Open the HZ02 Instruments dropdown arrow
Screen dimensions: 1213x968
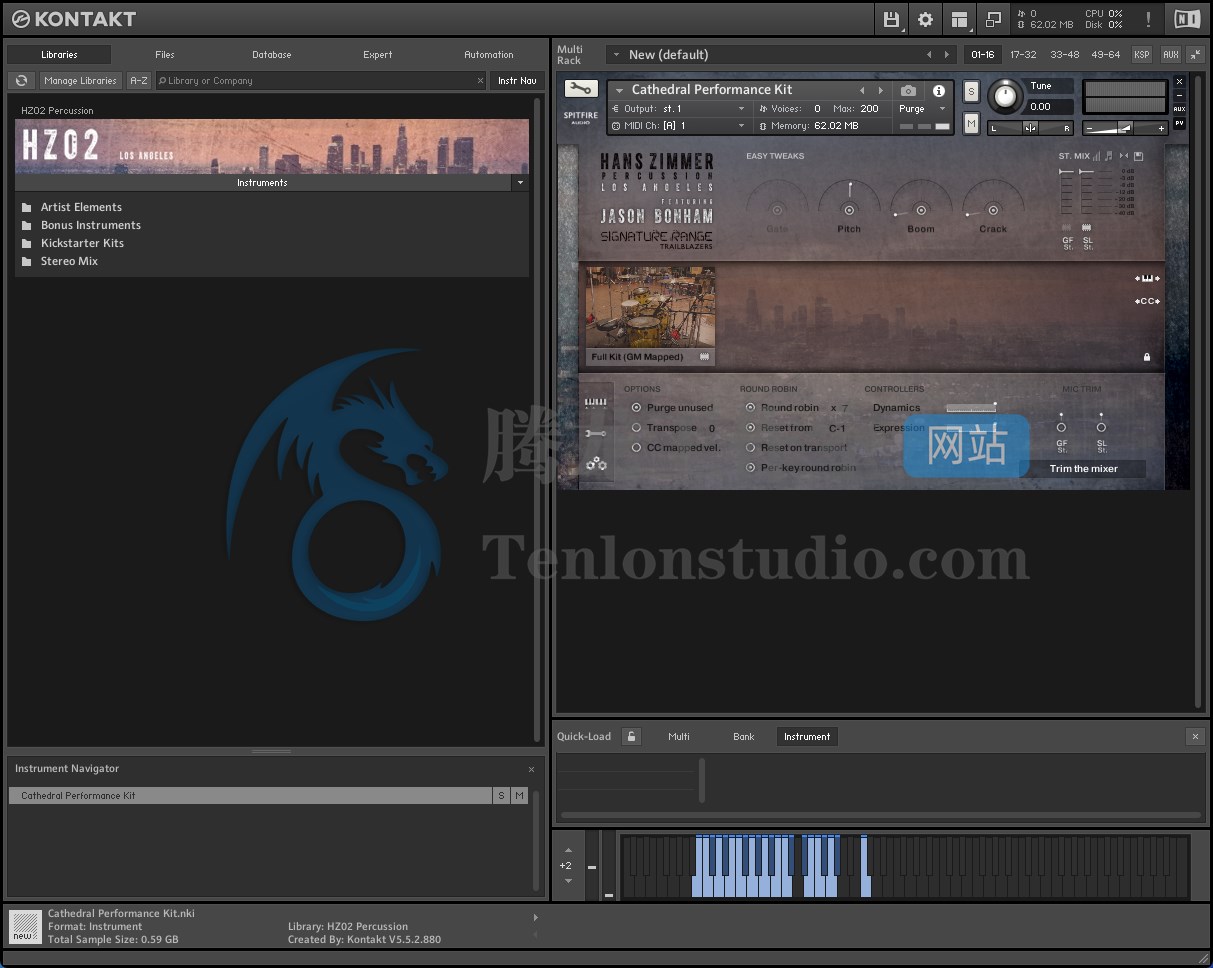pyautogui.click(x=519, y=183)
